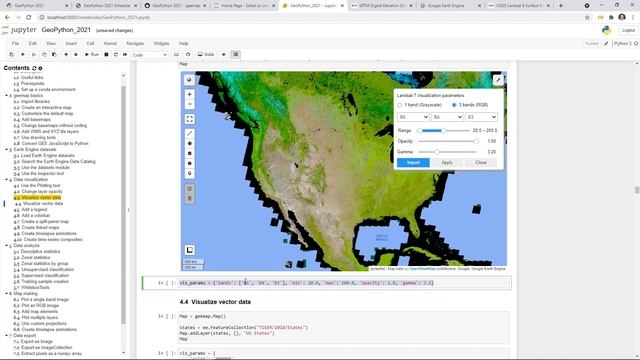Zoom in on the map
Screen dimensions: 640x360
(x=189, y=94)
